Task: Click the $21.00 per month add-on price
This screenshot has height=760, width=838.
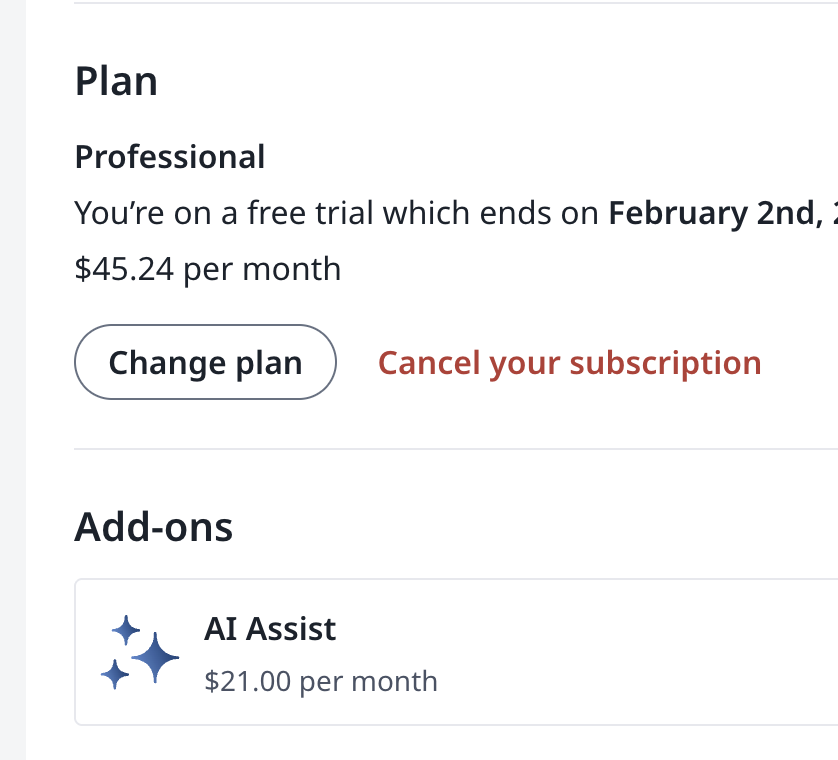Action: [320, 681]
